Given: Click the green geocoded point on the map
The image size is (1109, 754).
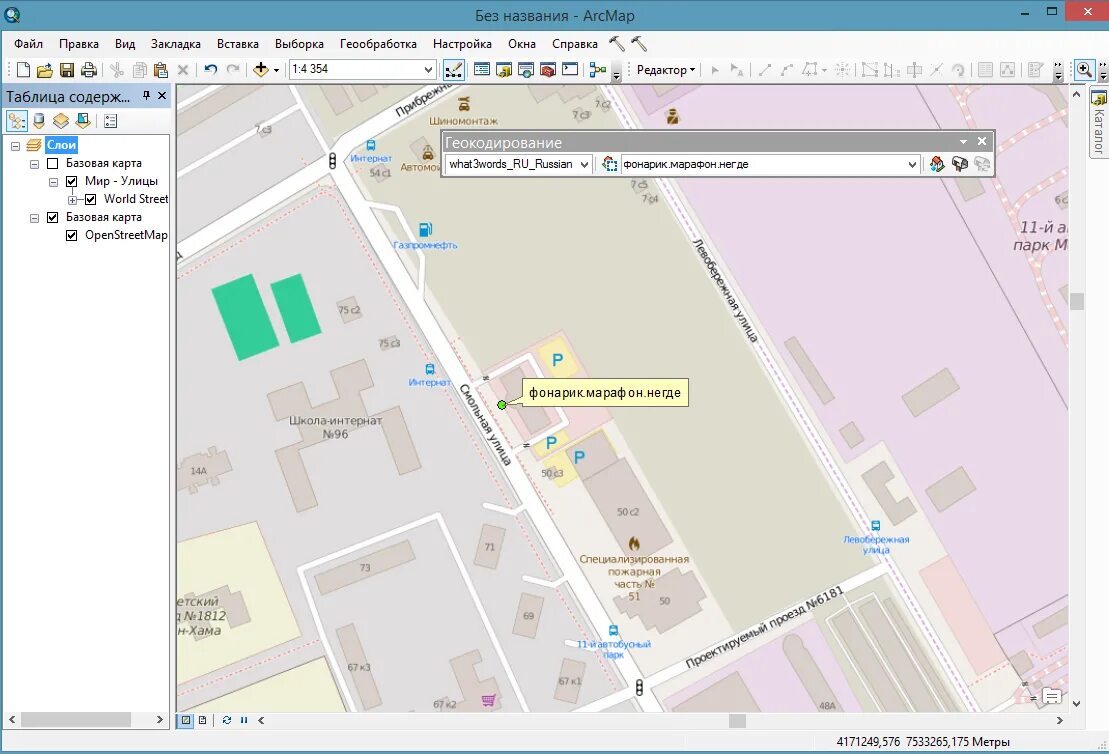Looking at the screenshot, I should (501, 405).
